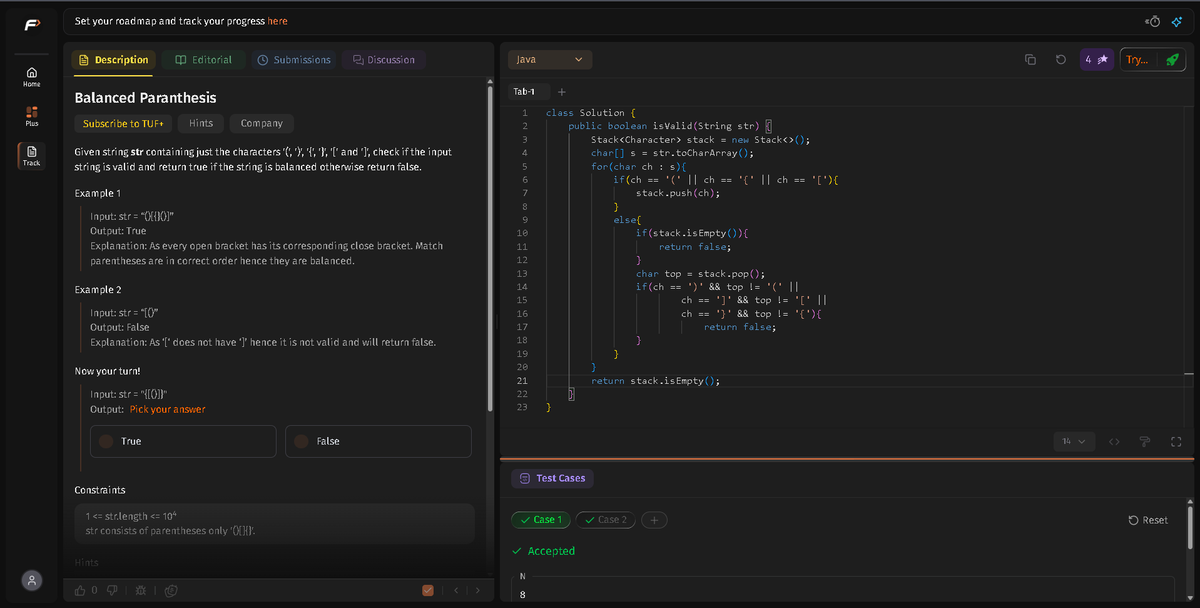Open the font size 14 dropdown
This screenshot has width=1200, height=608.
tap(1074, 441)
